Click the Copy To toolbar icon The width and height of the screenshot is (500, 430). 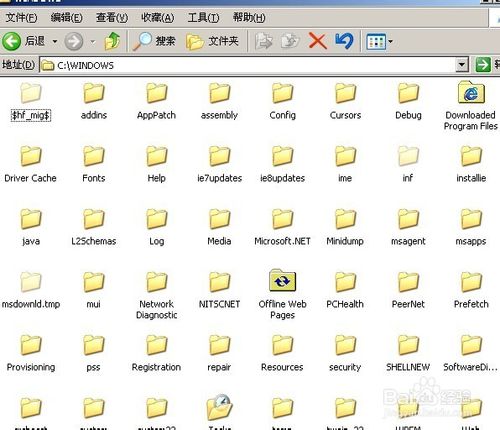(290, 42)
